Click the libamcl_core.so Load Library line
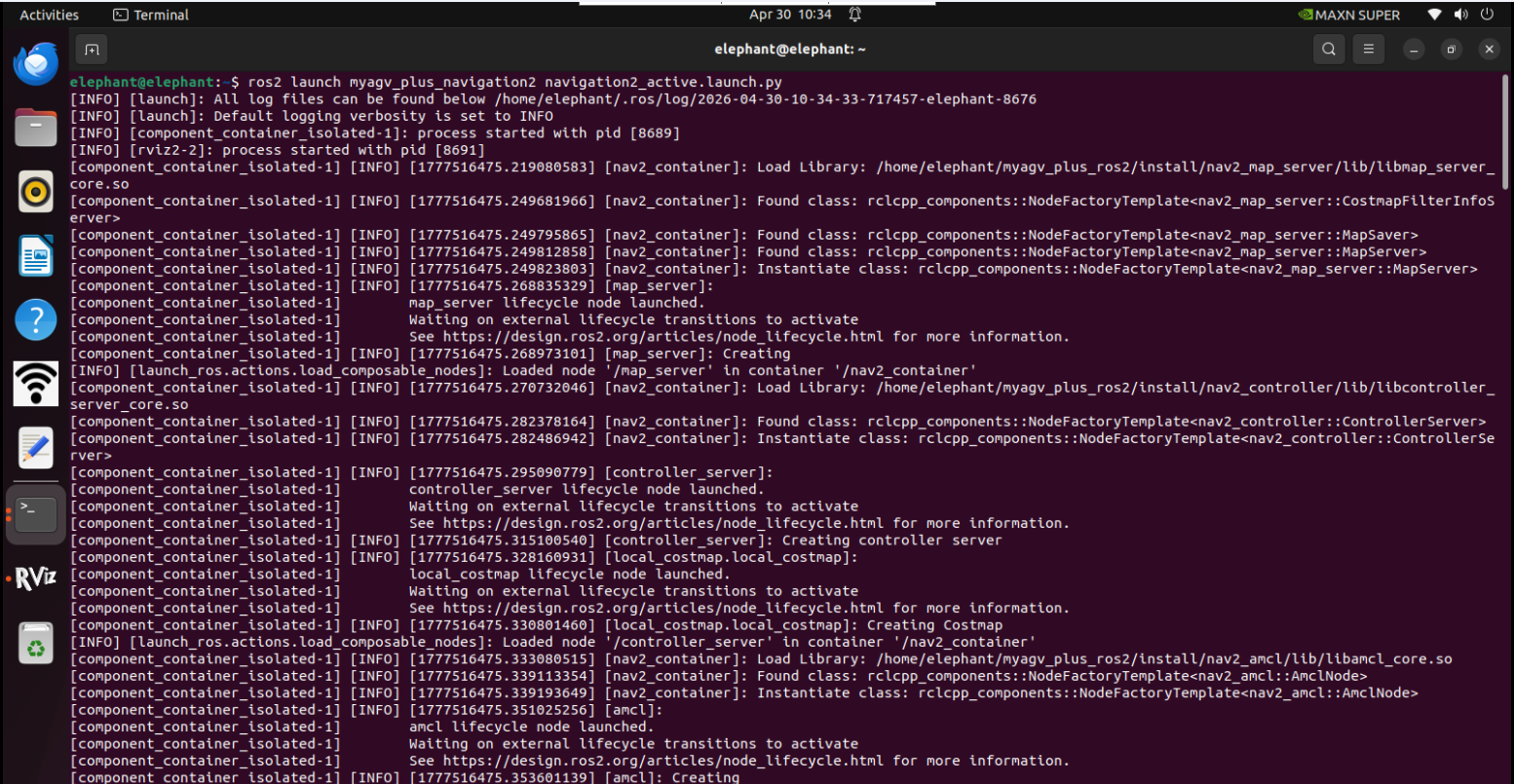Image resolution: width=1514 pixels, height=784 pixels. [x=761, y=659]
